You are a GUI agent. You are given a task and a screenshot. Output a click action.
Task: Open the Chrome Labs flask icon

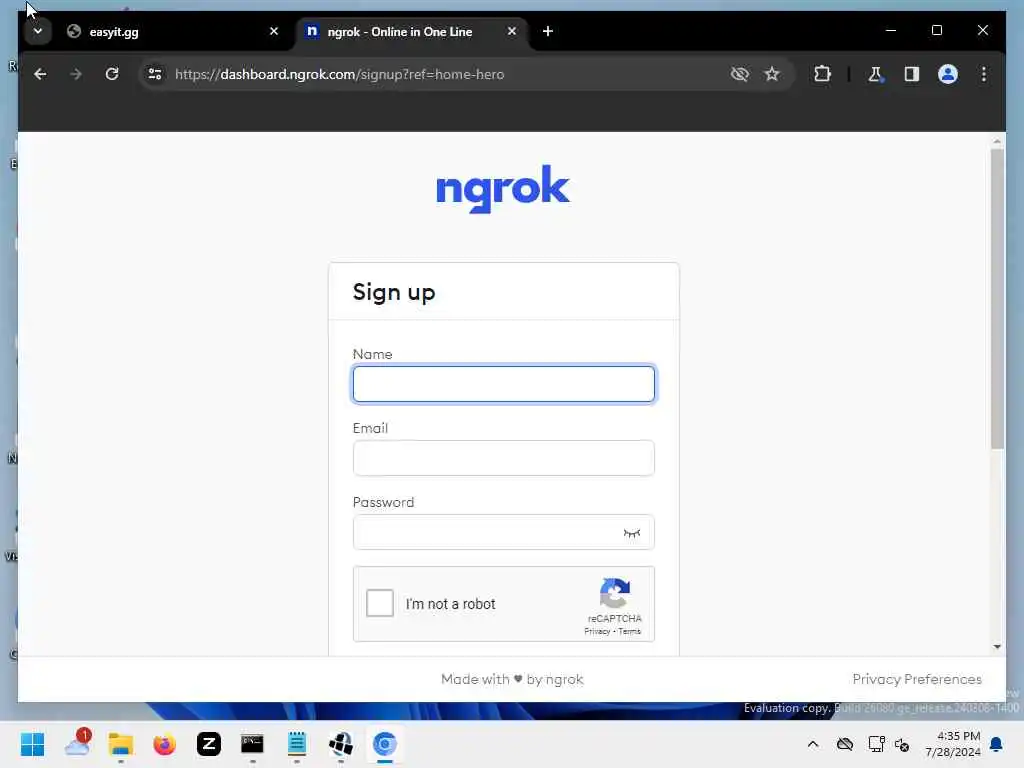pyautogui.click(x=875, y=74)
